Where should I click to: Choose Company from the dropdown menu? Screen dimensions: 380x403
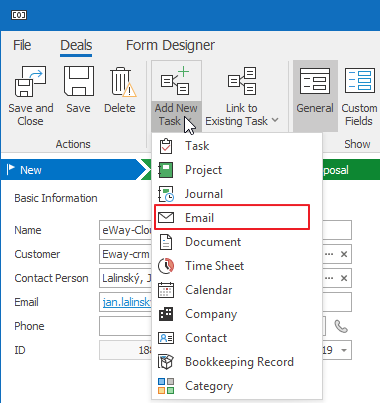pos(237,314)
